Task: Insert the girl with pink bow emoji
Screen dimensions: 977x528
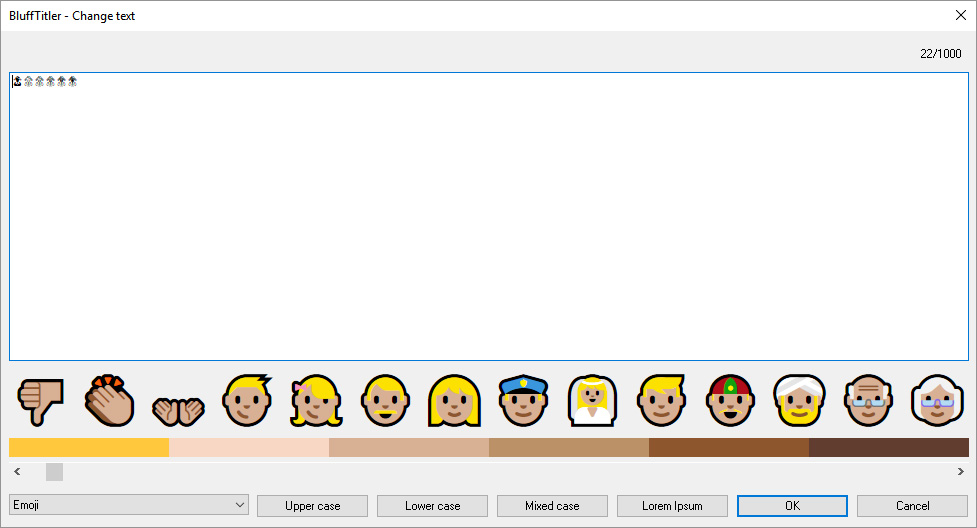Action: pos(317,401)
